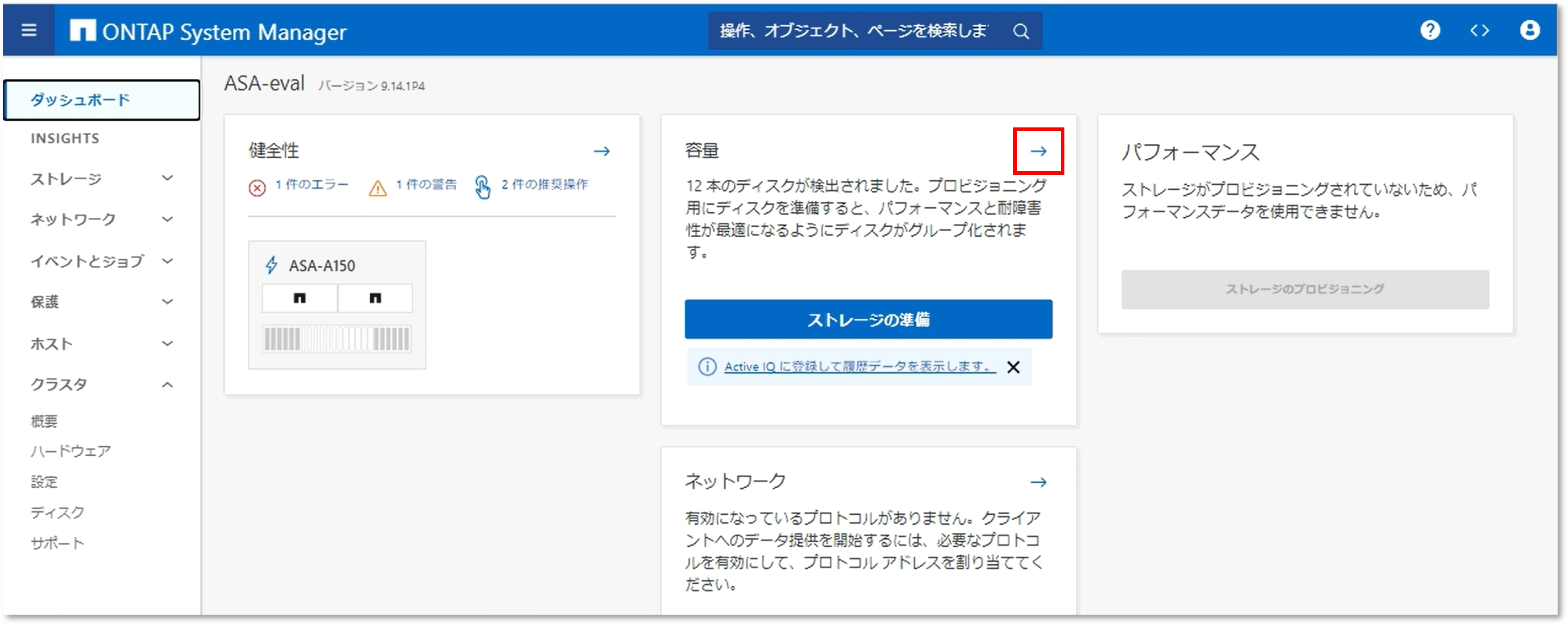Image resolution: width=1568 pixels, height=625 pixels.
Task: Expand the 保護 menu chevron
Action: 168,301
